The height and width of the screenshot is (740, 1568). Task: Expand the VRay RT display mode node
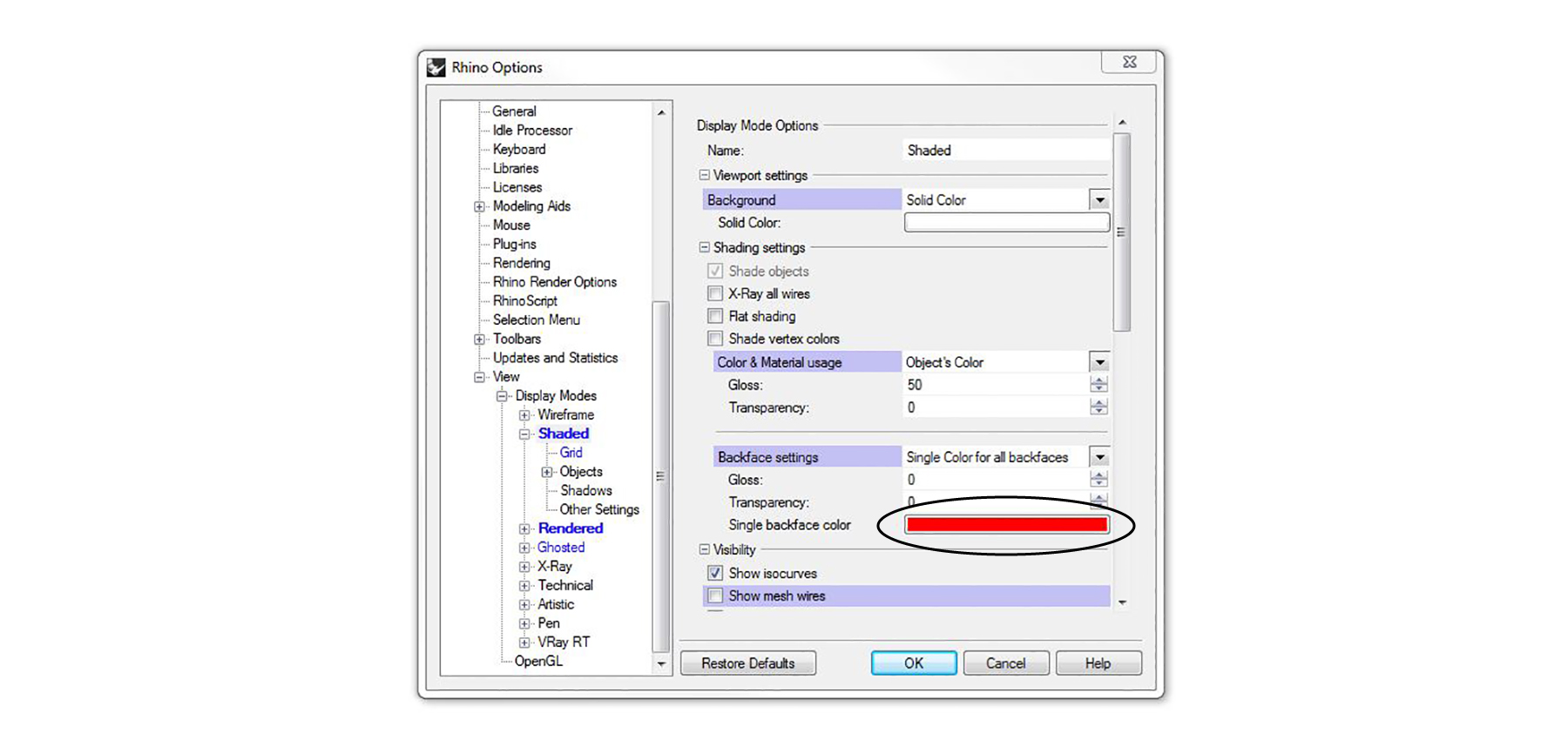[524, 642]
